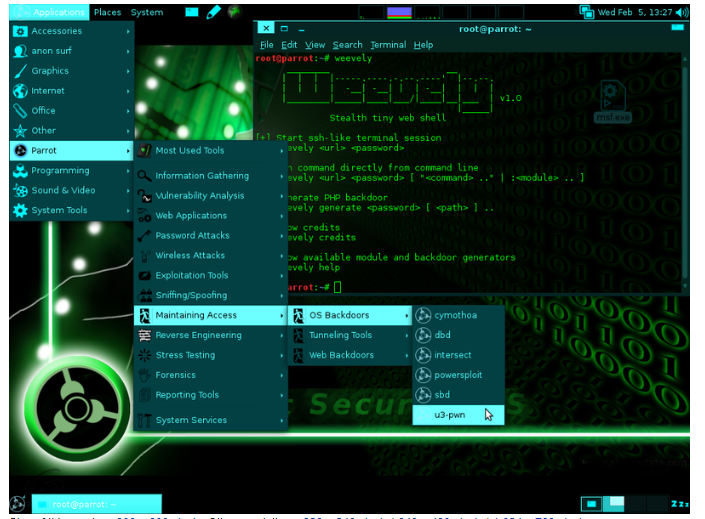Open the intersect tool entry
This screenshot has width=705, height=519.
(x=458, y=355)
